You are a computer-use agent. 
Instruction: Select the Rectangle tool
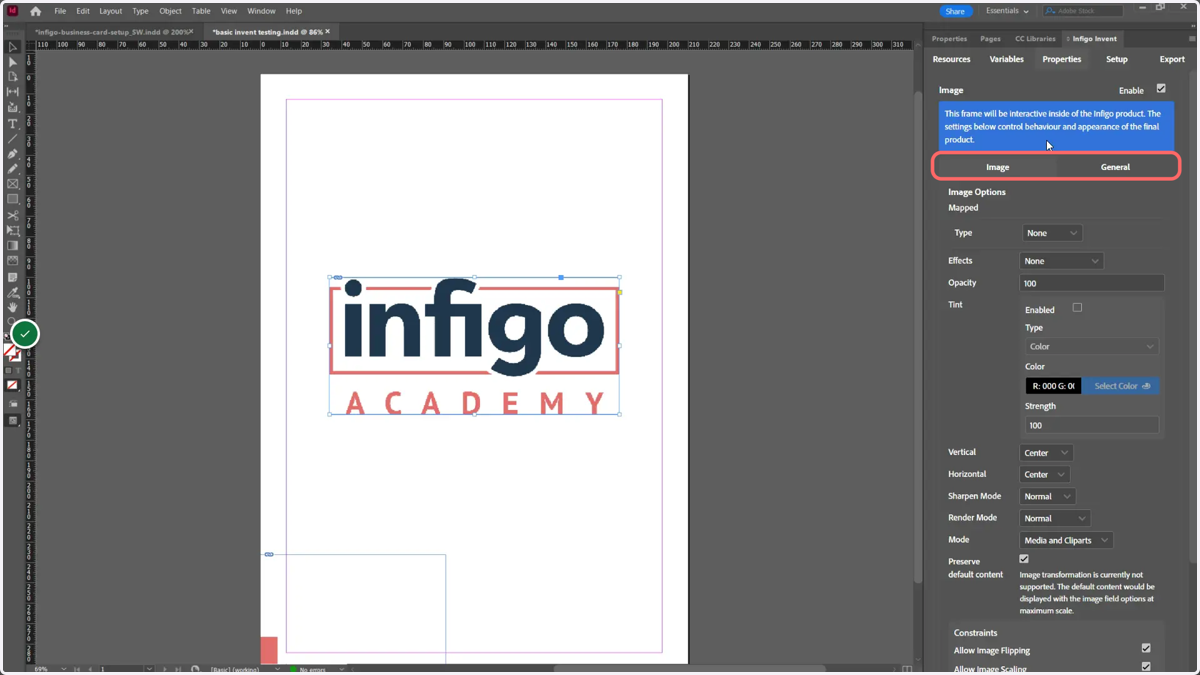(x=13, y=199)
